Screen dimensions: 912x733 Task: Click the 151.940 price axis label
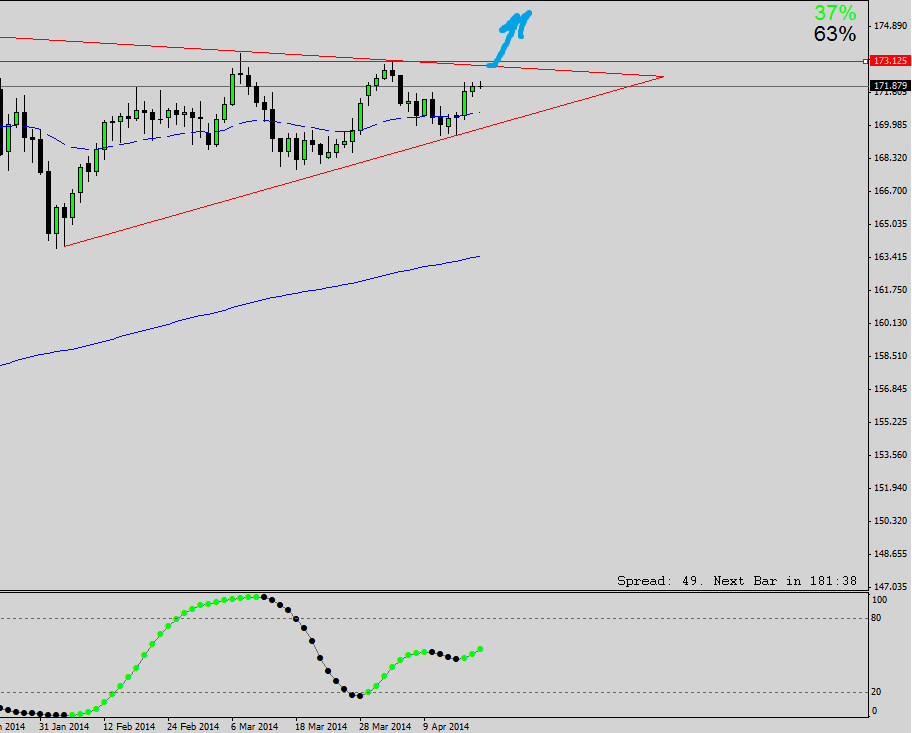pos(891,488)
